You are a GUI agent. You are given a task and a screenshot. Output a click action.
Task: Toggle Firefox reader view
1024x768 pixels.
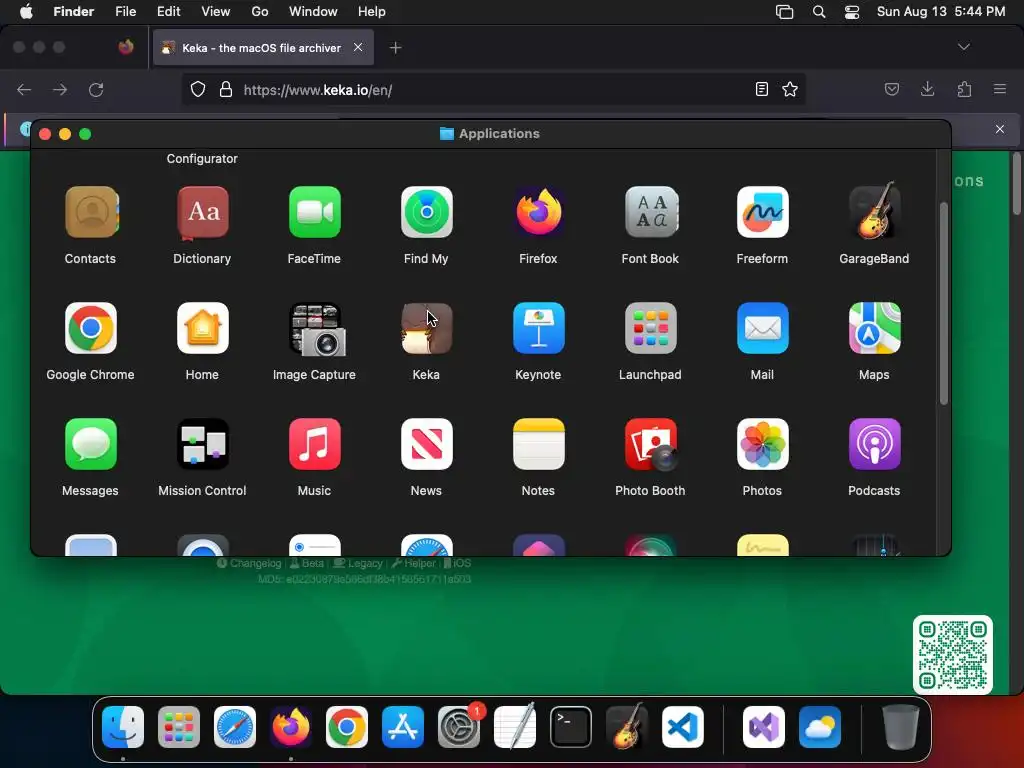761,89
